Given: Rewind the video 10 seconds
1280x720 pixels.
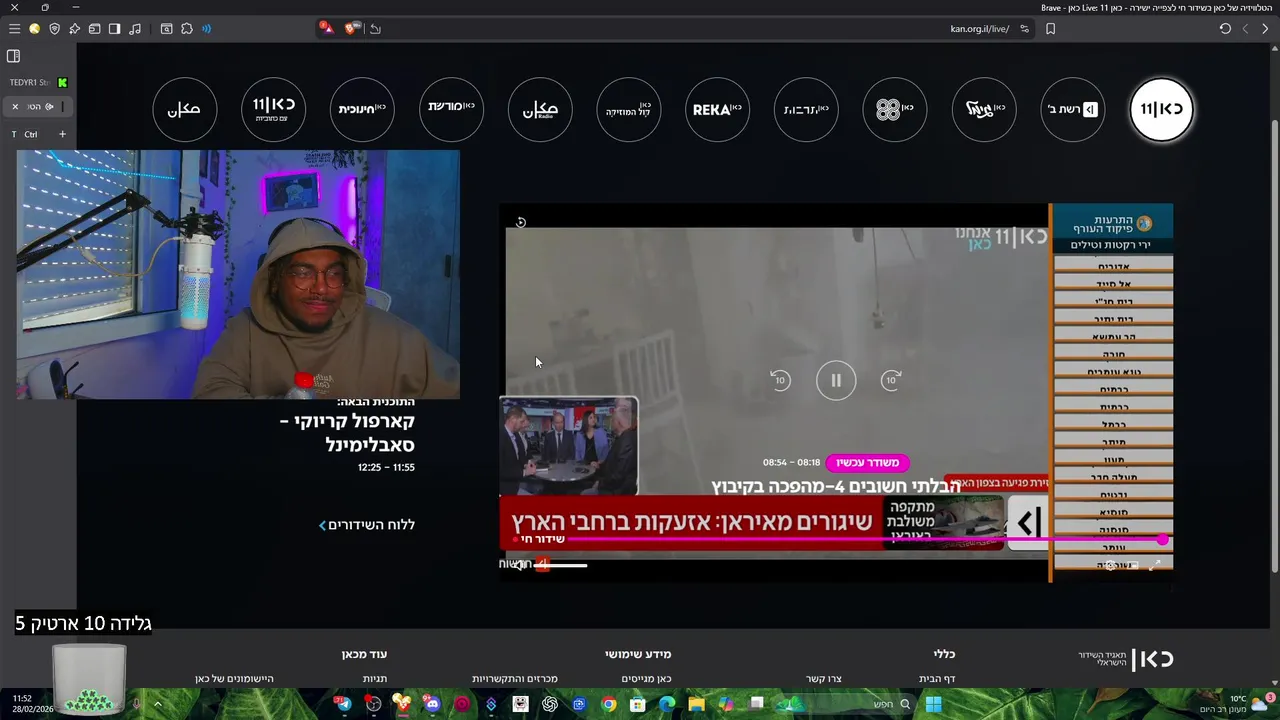Looking at the screenshot, I should coord(780,380).
